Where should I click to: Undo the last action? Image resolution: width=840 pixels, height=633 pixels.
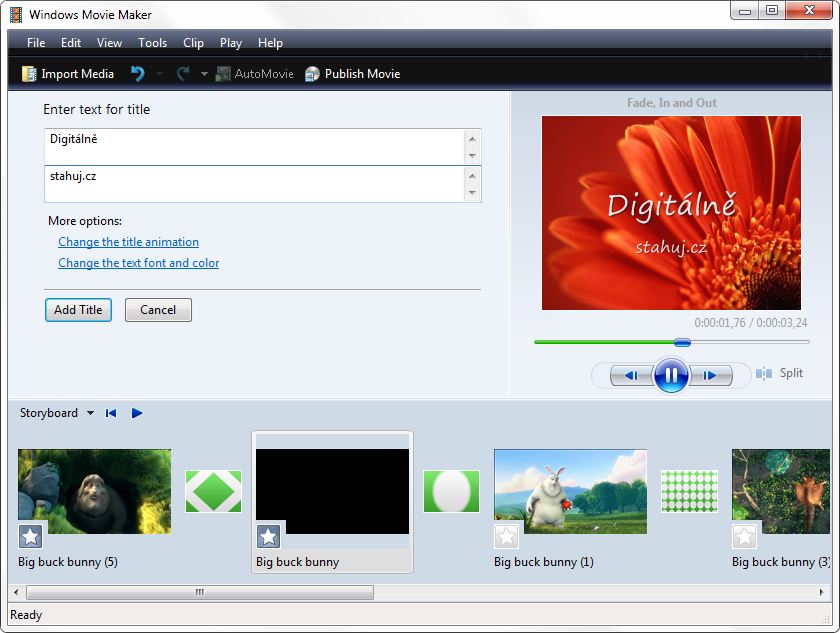[138, 74]
